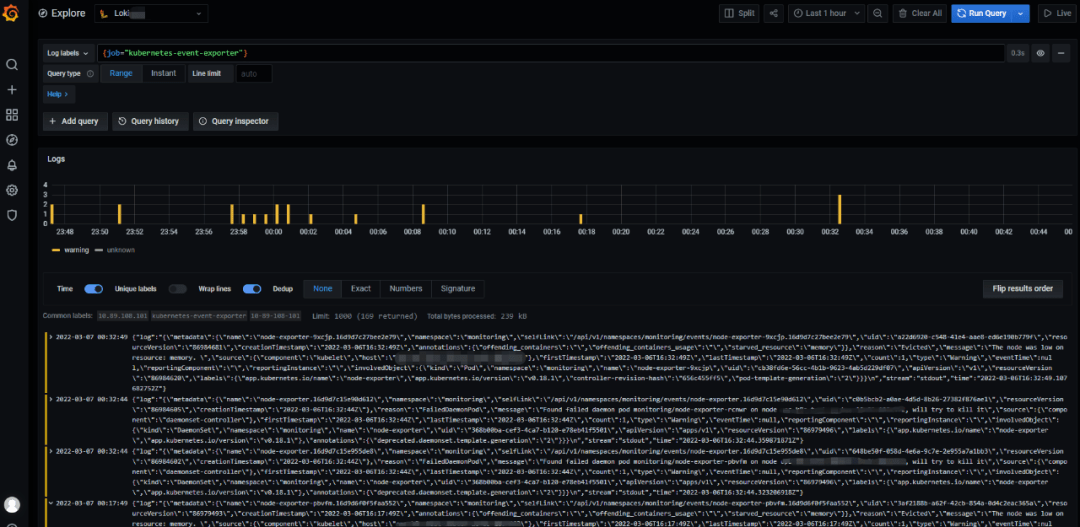Open the Server Admin shield icon

12,215
